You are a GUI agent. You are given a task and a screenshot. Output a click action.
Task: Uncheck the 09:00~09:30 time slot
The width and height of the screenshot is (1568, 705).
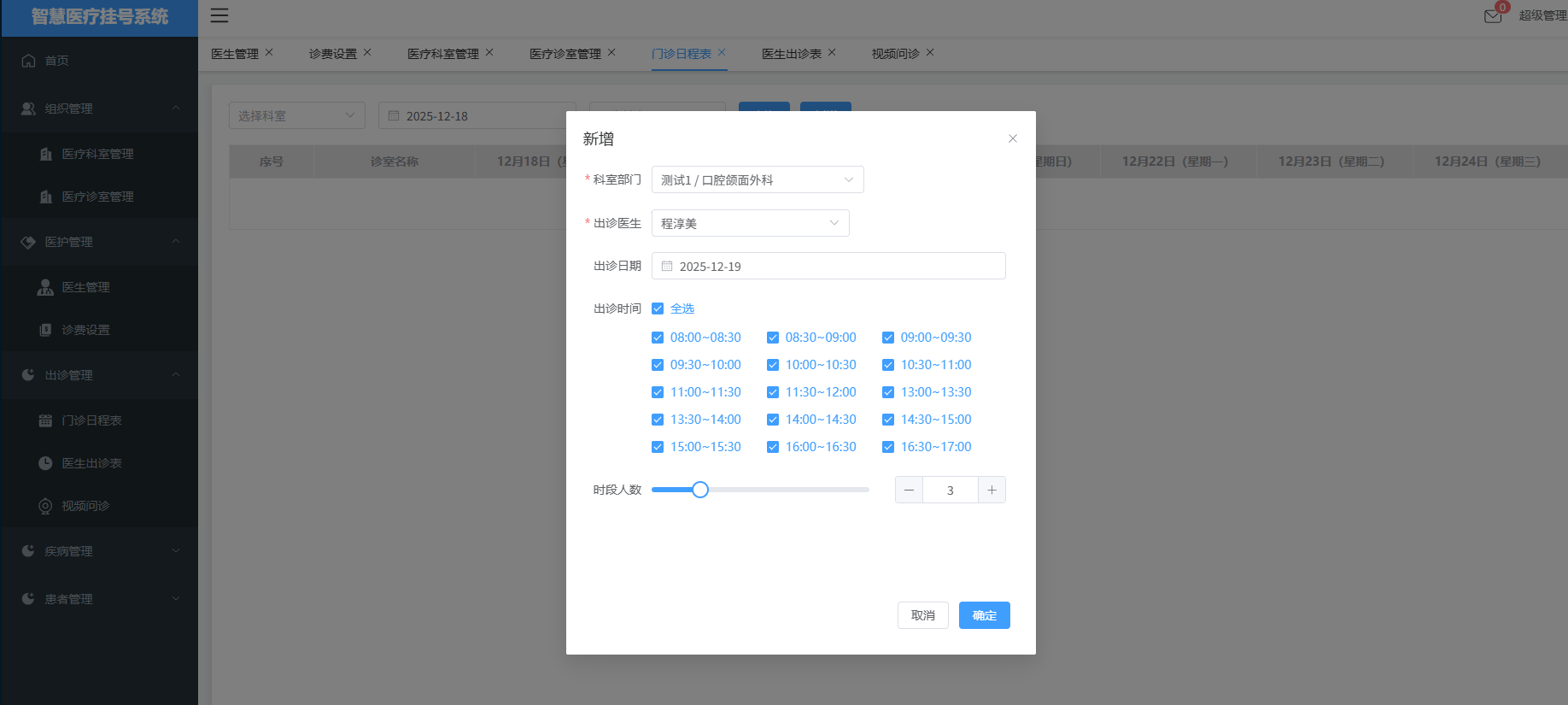coord(888,338)
